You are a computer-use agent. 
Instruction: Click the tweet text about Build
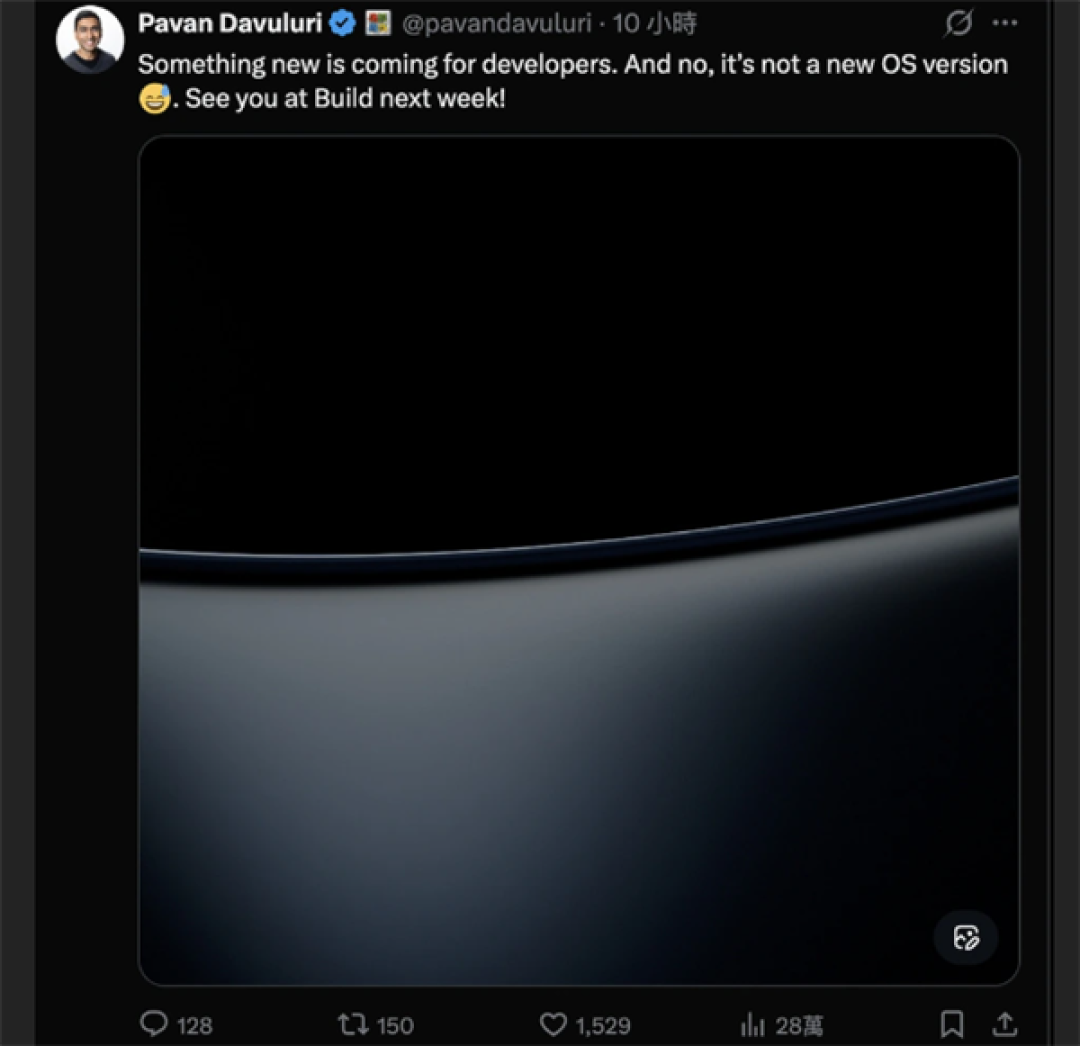click(x=572, y=81)
